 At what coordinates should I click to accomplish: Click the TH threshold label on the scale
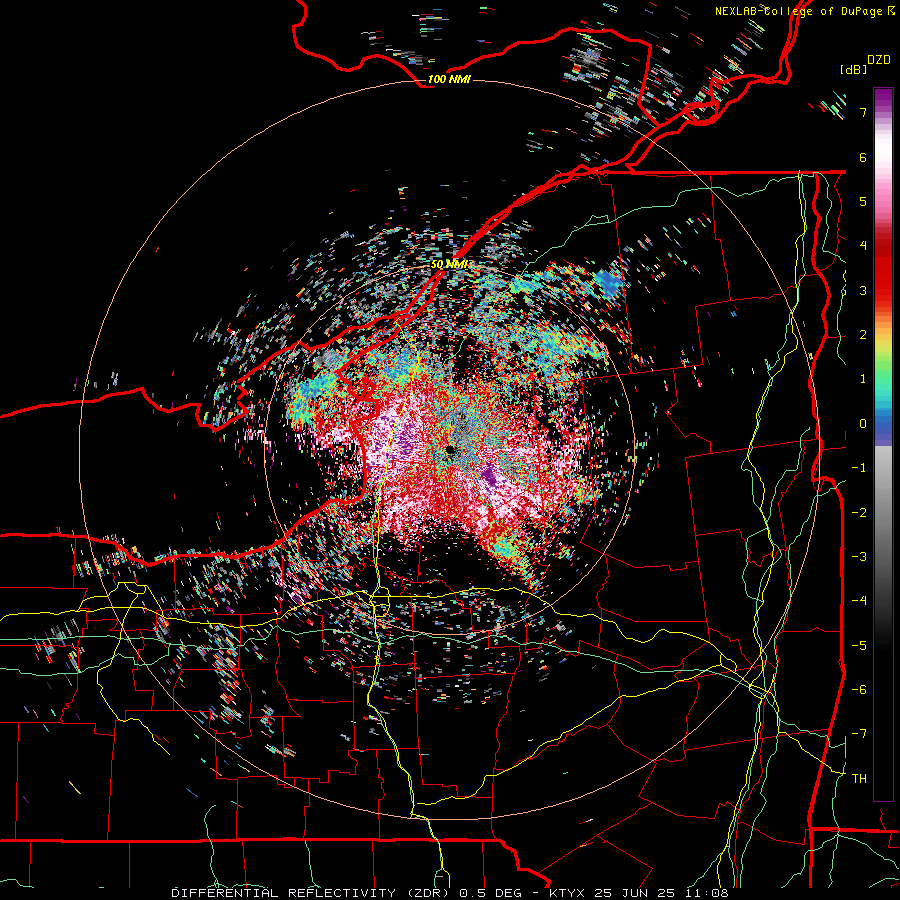(x=859, y=778)
